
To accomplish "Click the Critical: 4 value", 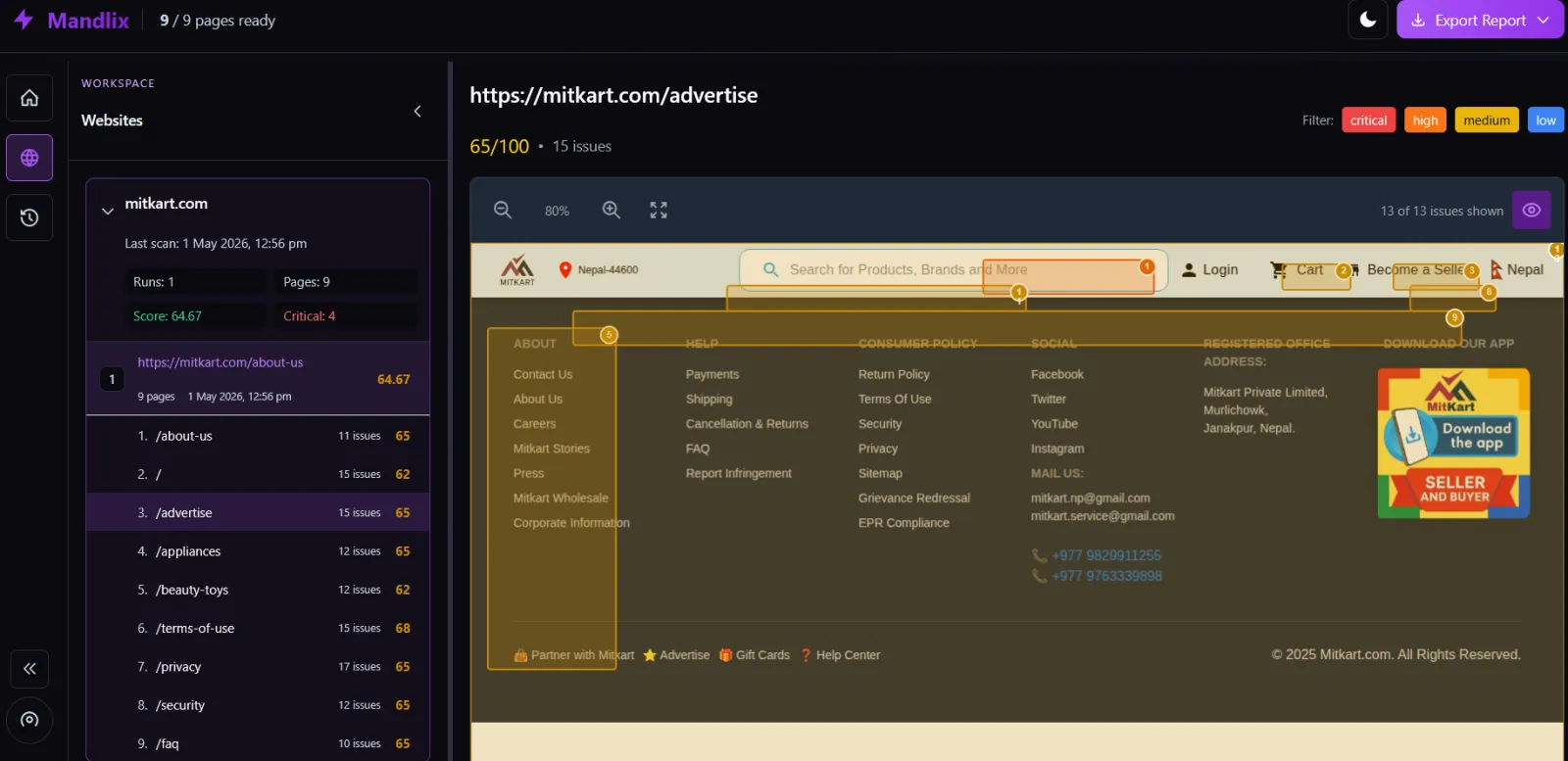I will point(310,316).
